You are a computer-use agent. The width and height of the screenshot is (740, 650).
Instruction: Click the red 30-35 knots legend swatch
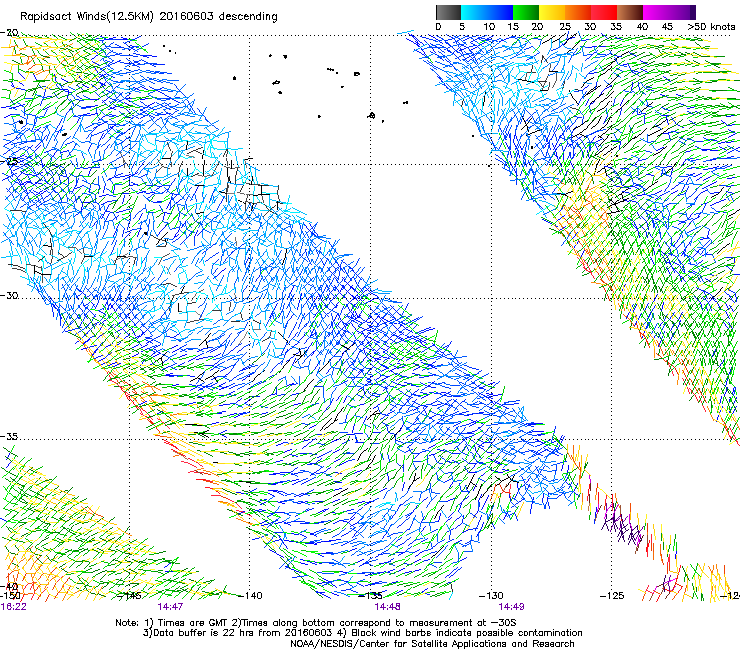pyautogui.click(x=604, y=12)
